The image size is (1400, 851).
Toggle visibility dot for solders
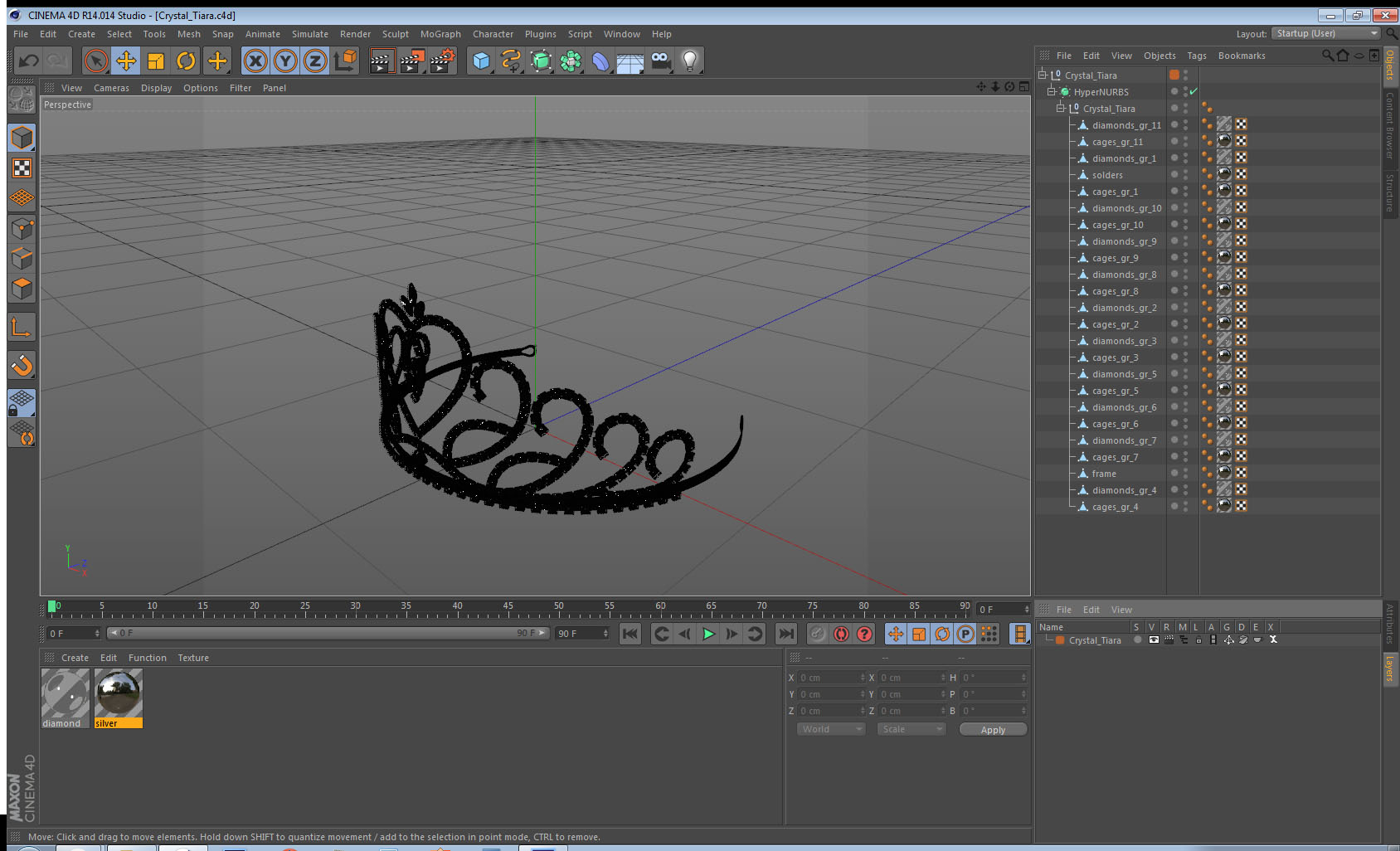pos(1174,174)
